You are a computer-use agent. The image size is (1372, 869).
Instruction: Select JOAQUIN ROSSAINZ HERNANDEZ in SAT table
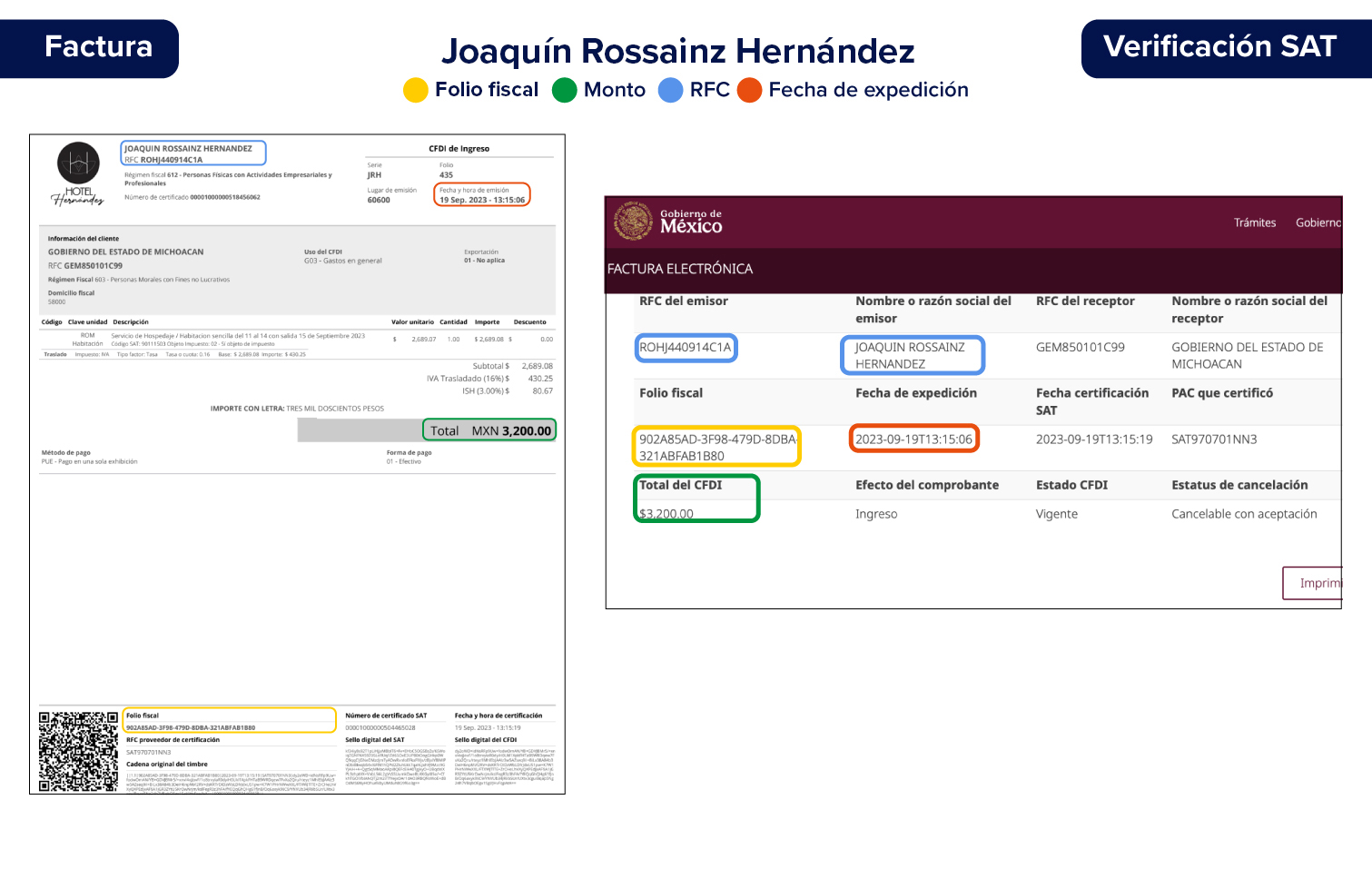910,355
